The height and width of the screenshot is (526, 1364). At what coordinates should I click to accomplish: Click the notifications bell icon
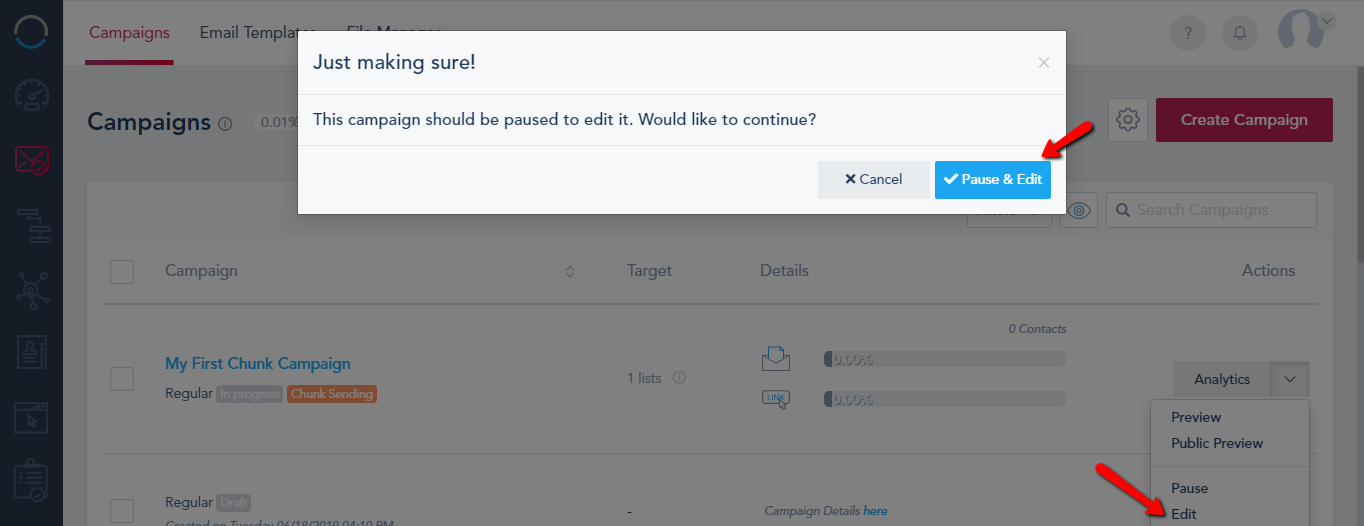(x=1240, y=33)
